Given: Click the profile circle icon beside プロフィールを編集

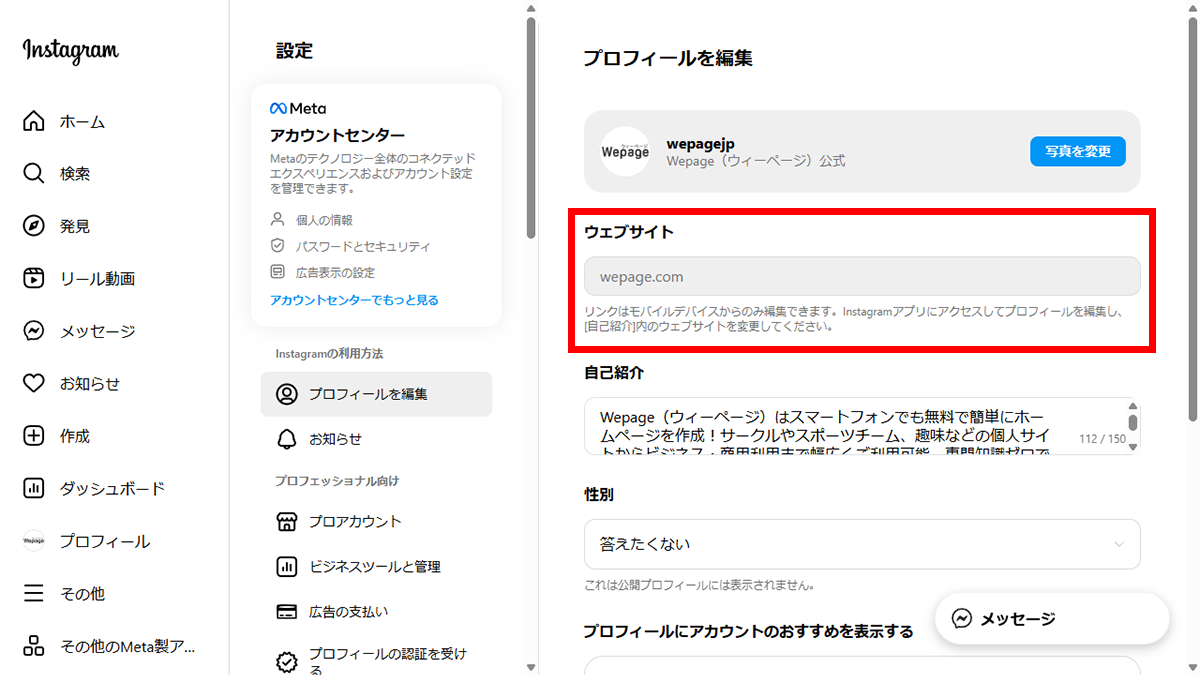Looking at the screenshot, I should coord(287,394).
